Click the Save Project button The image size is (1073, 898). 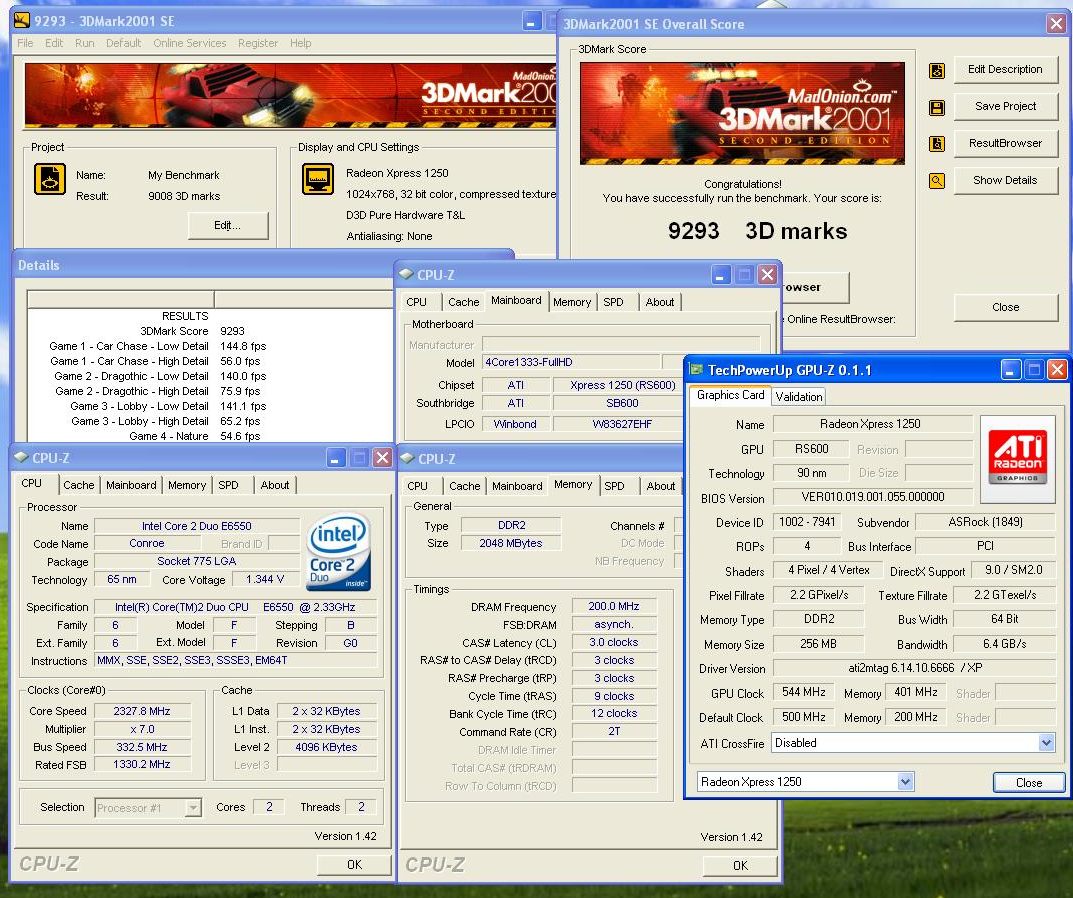pyautogui.click(x=1005, y=106)
